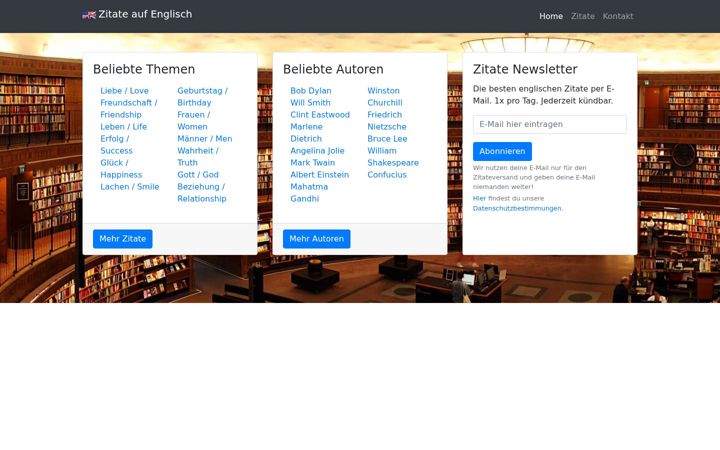The width and height of the screenshot is (720, 450).
Task: Open the Zitate menu item
Action: pyautogui.click(x=583, y=16)
